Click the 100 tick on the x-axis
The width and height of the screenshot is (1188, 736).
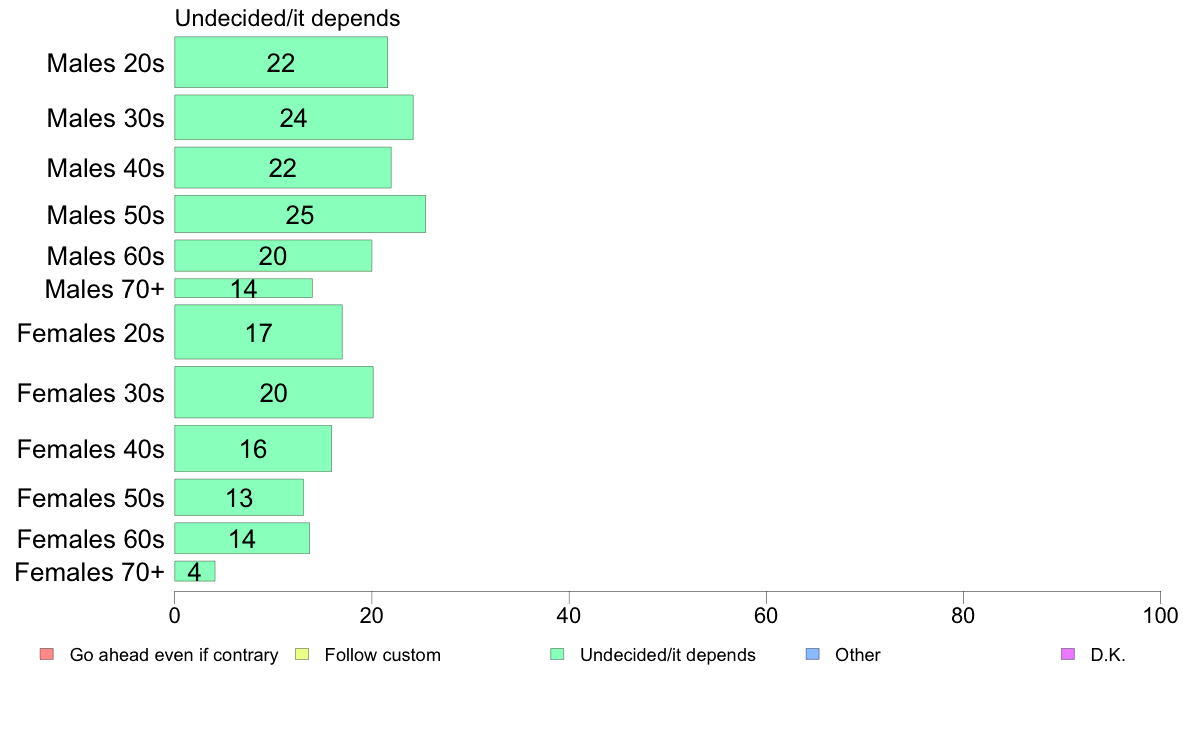[x=1160, y=615]
